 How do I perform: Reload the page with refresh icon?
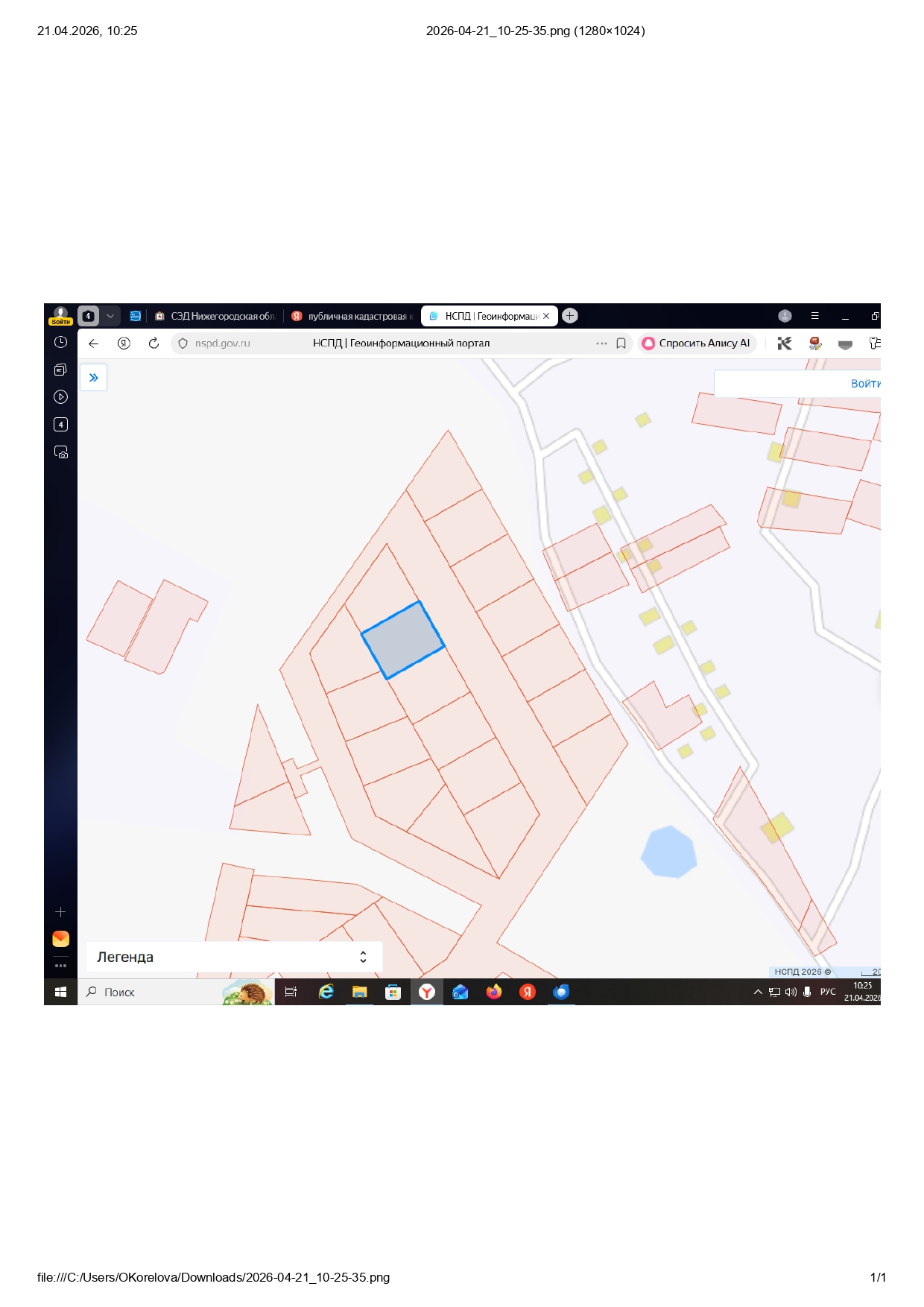click(x=154, y=344)
